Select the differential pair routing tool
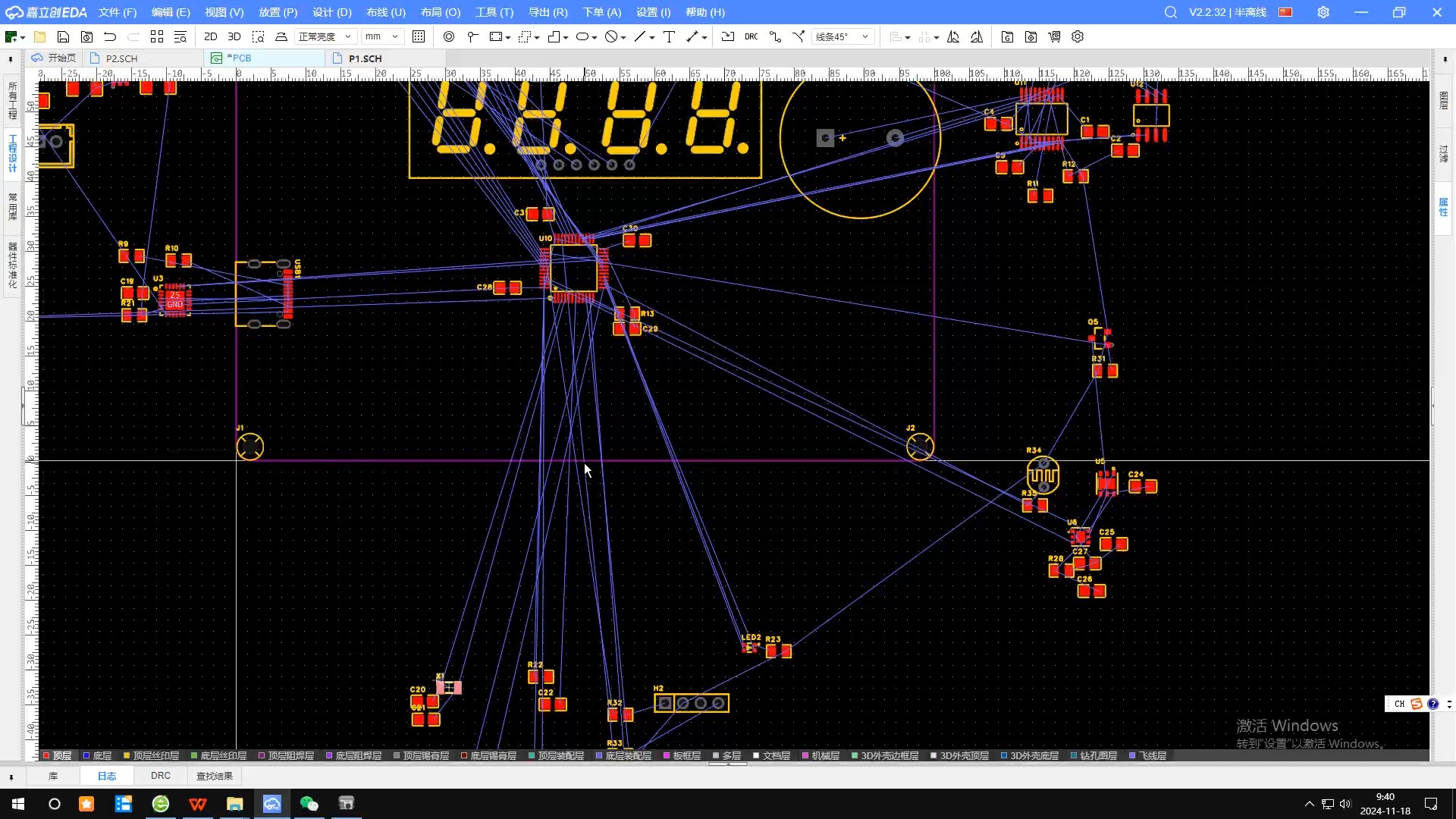Screen dimensions: 1456x819 (799, 36)
